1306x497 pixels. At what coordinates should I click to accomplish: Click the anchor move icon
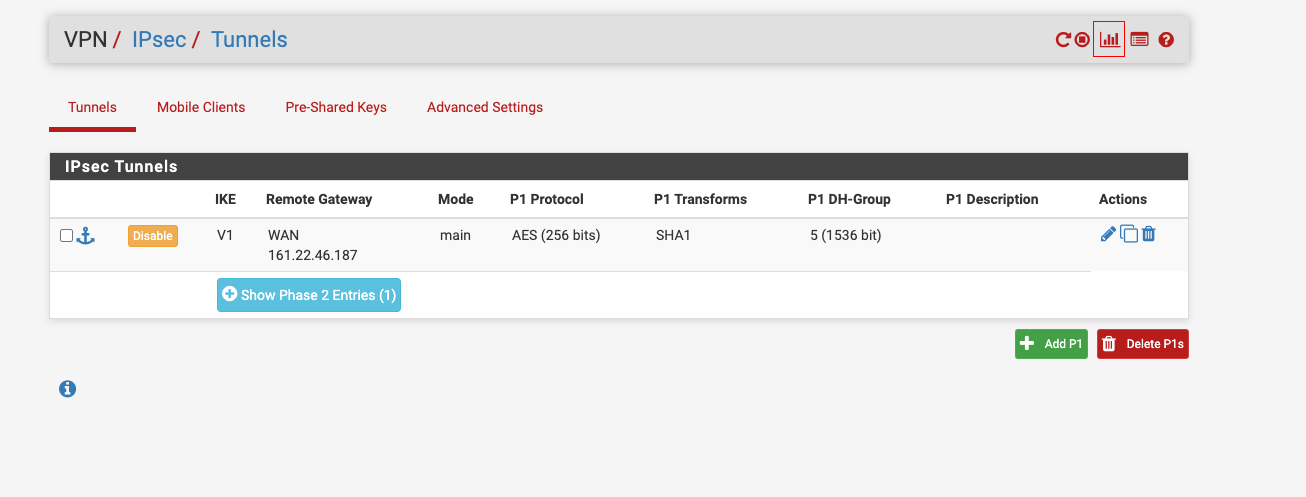coord(86,235)
